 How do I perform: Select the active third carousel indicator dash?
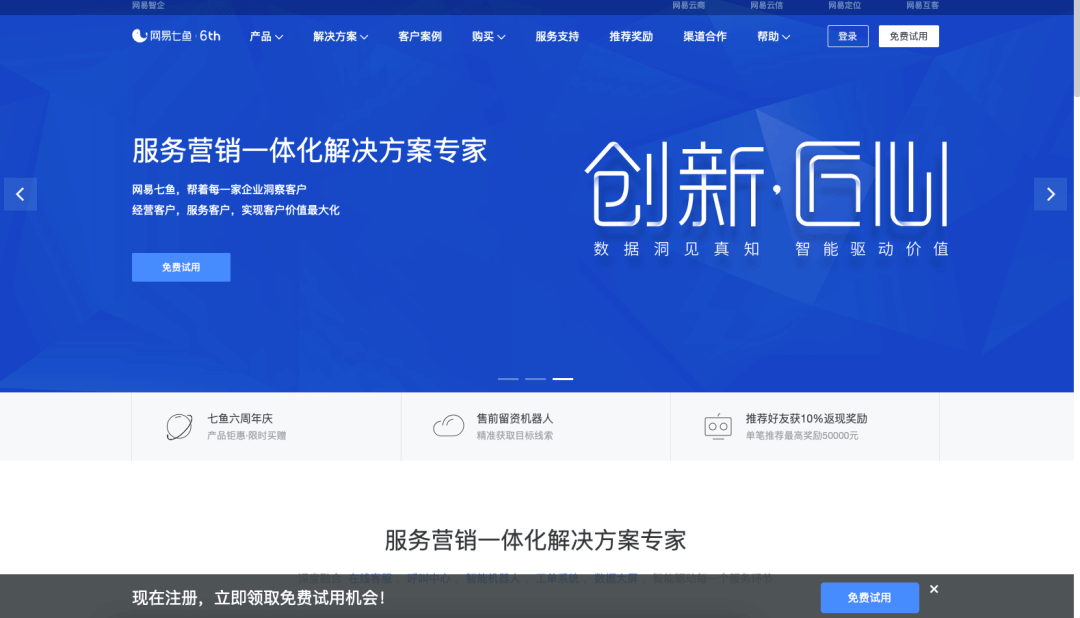tap(563, 379)
